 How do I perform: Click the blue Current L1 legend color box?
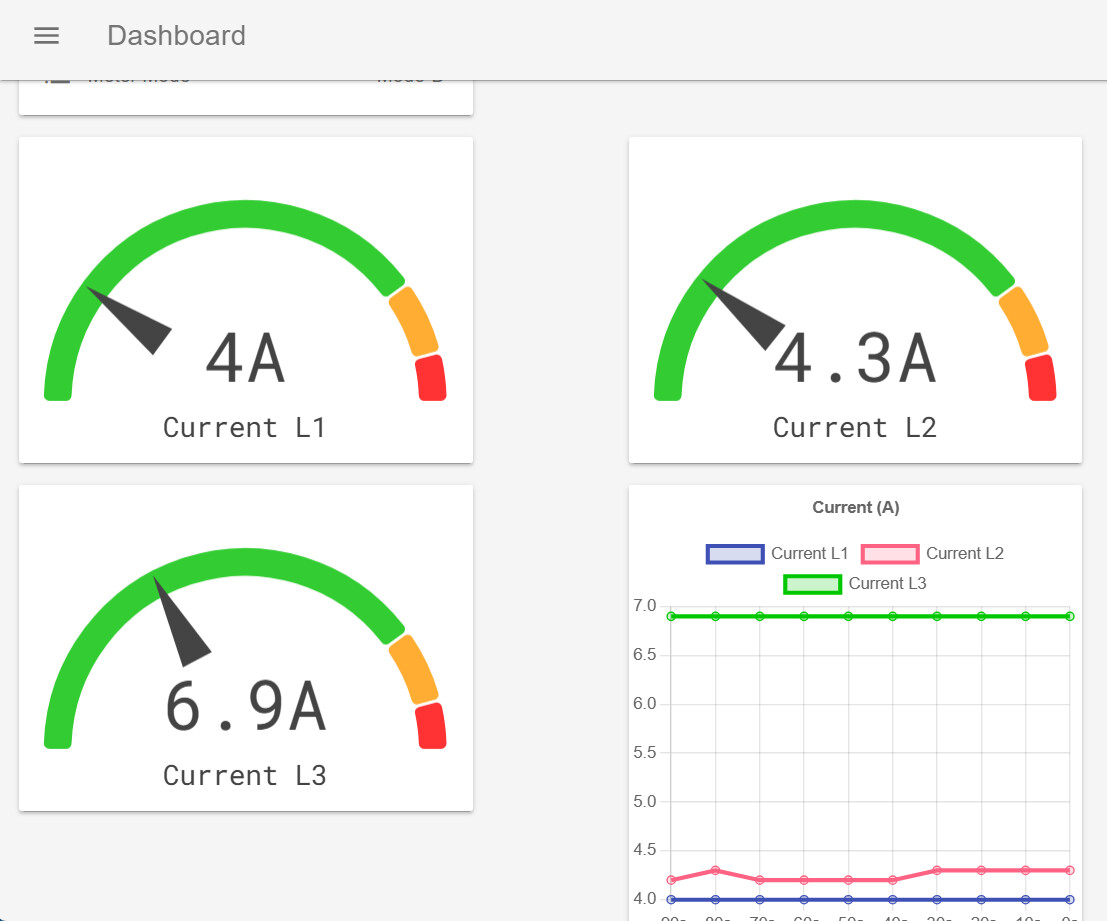pyautogui.click(x=735, y=554)
